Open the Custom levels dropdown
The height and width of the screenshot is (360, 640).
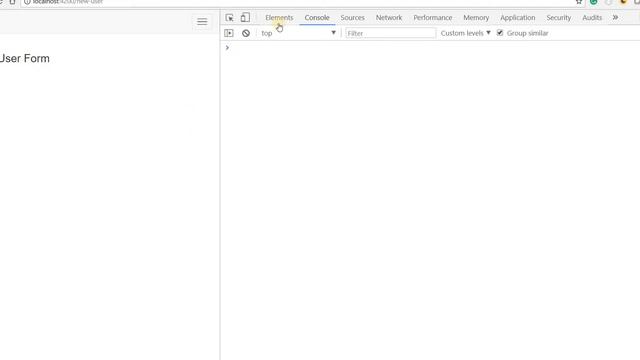(465, 33)
